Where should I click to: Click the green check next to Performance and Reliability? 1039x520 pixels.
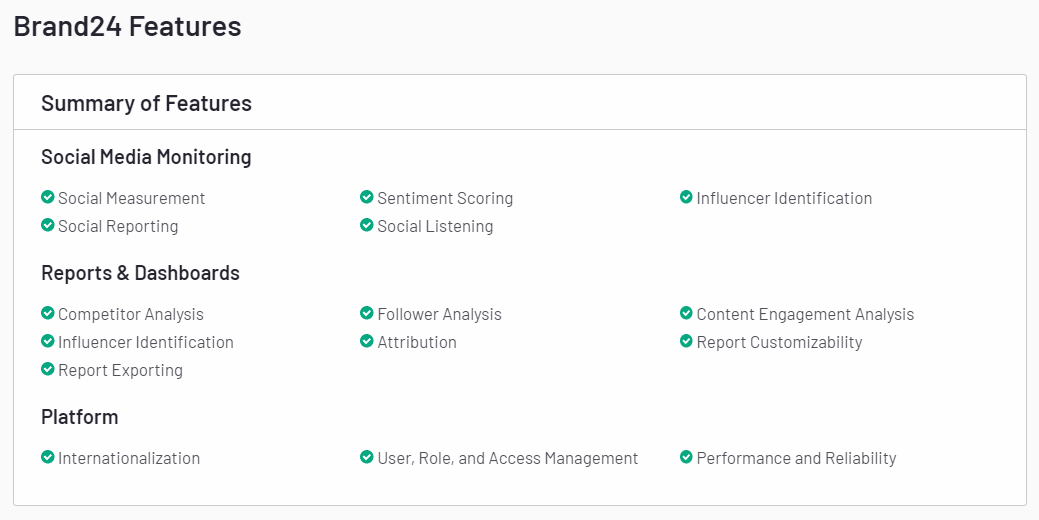coord(686,457)
